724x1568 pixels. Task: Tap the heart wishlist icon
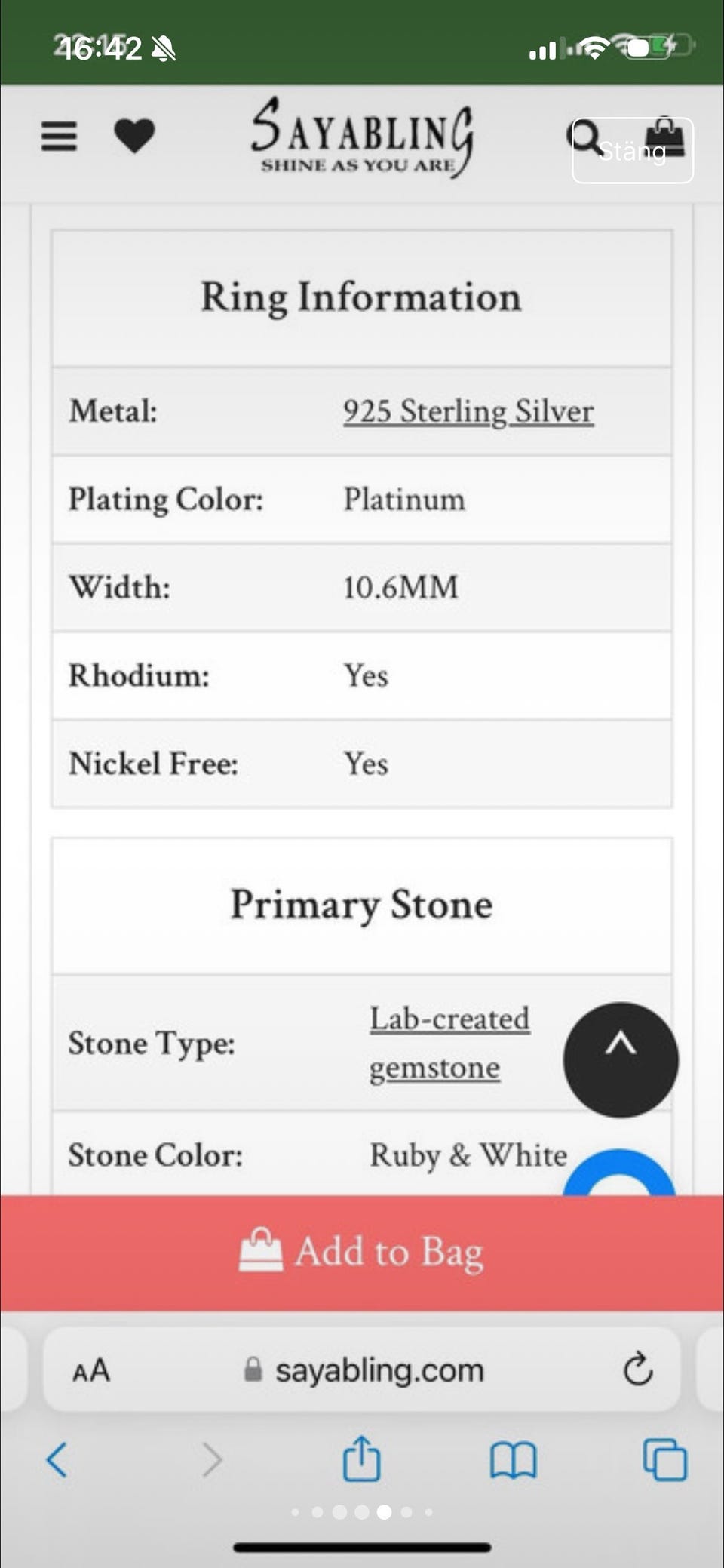tap(134, 137)
